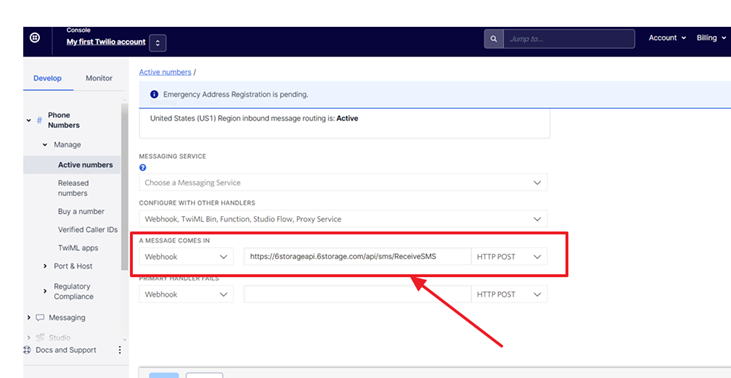Click the Docs and Support globe icon
Screen dimensions: 731x378
tap(27, 350)
